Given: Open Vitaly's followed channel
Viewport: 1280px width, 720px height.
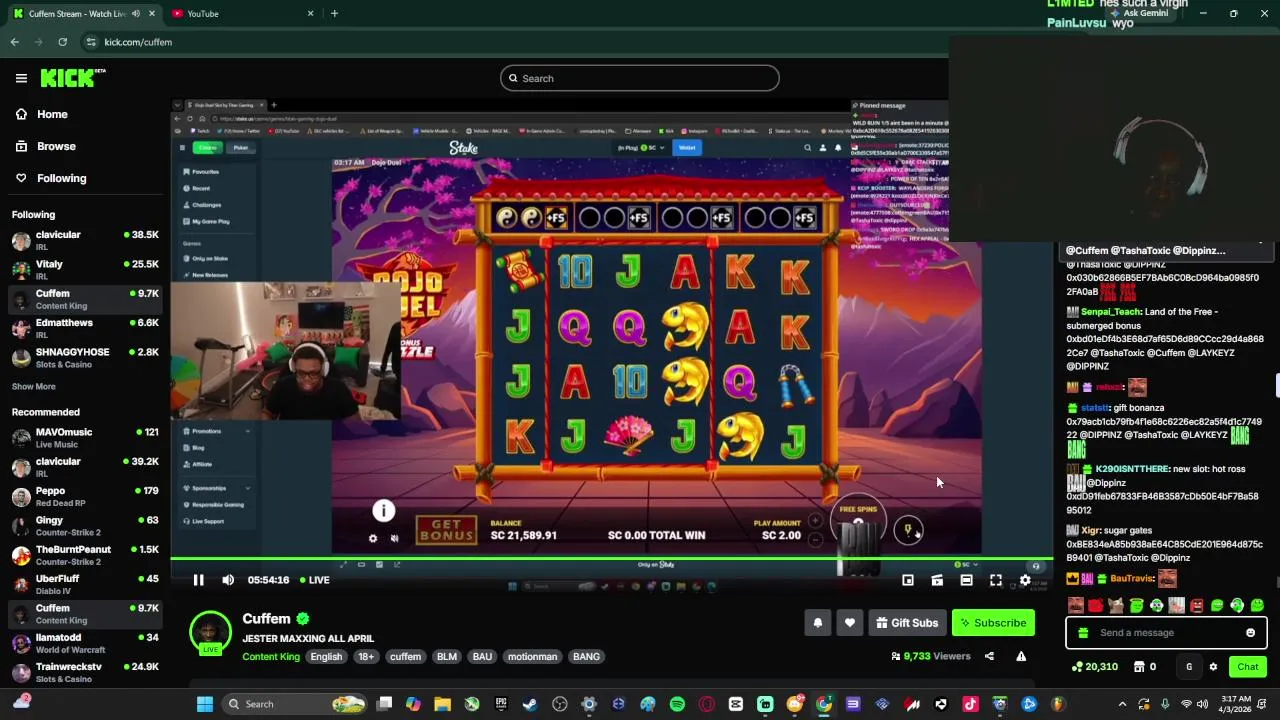Looking at the screenshot, I should click(85, 270).
